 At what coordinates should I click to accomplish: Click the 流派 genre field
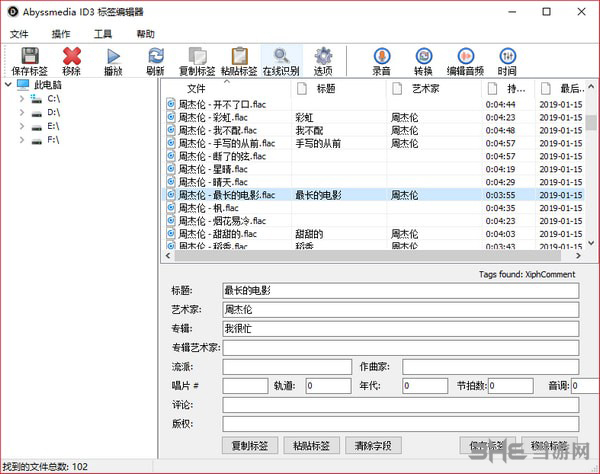coord(287,367)
